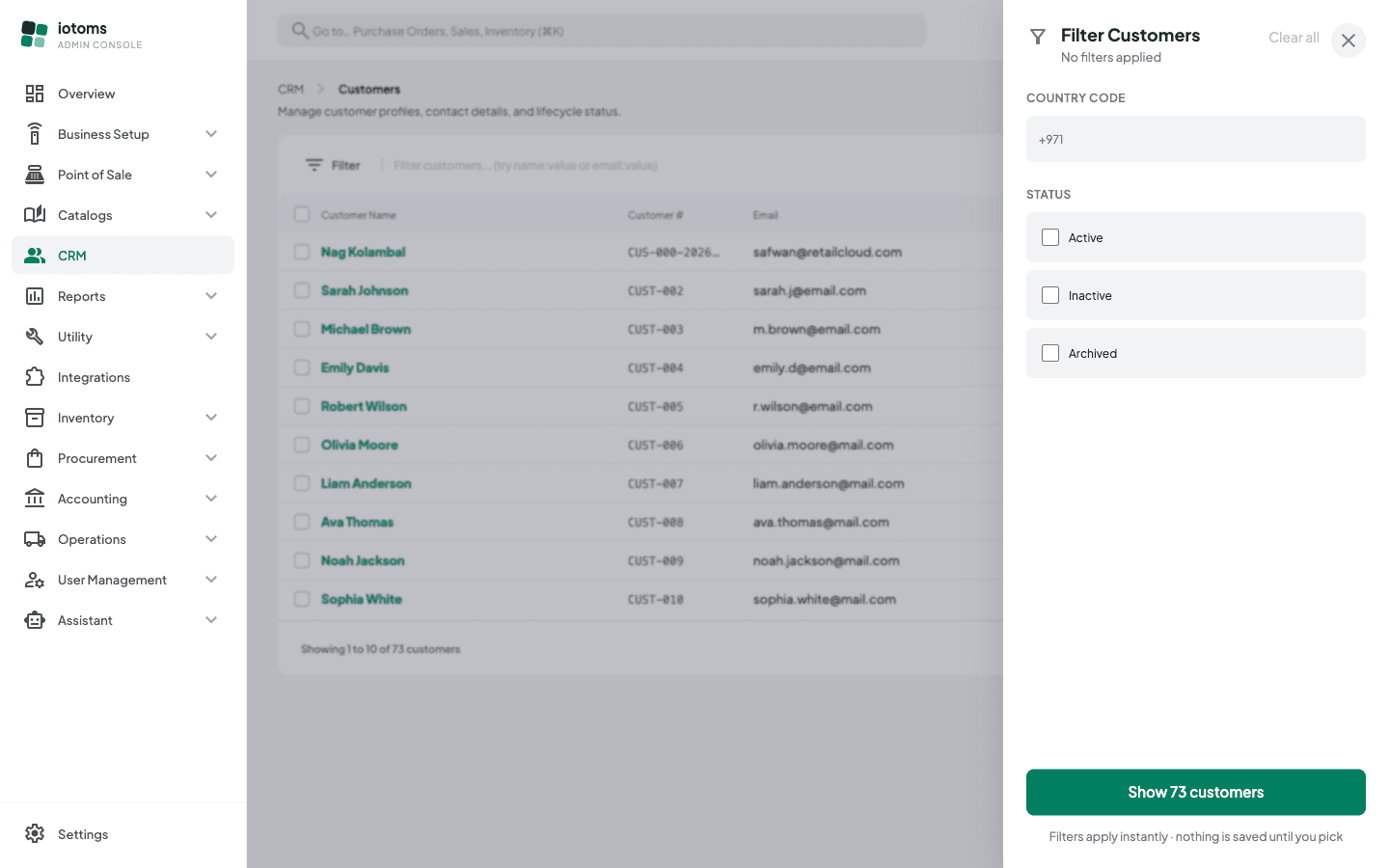Expand the Catalogs menu chevron

(x=211, y=215)
